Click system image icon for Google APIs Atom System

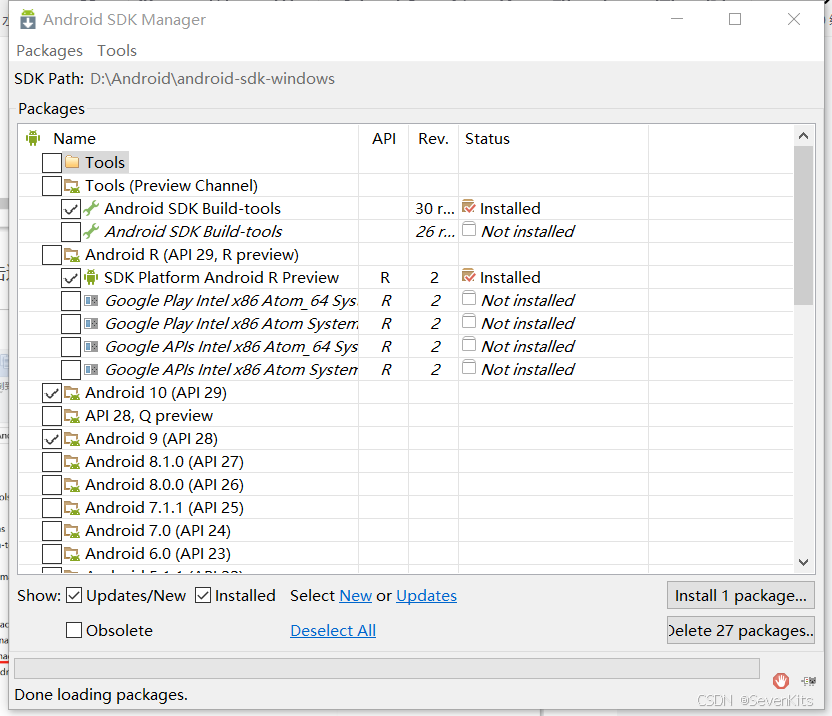click(x=91, y=369)
